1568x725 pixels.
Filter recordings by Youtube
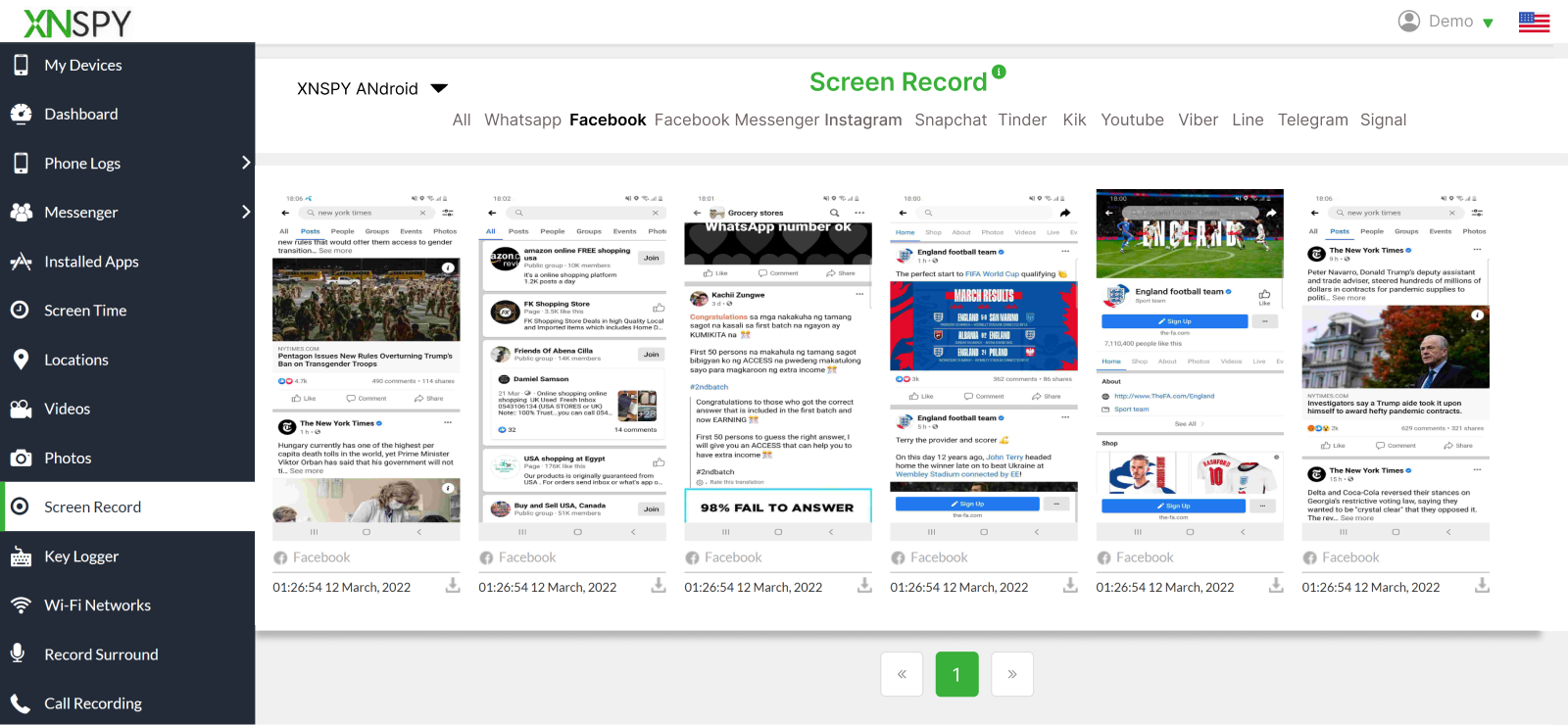pos(1132,120)
